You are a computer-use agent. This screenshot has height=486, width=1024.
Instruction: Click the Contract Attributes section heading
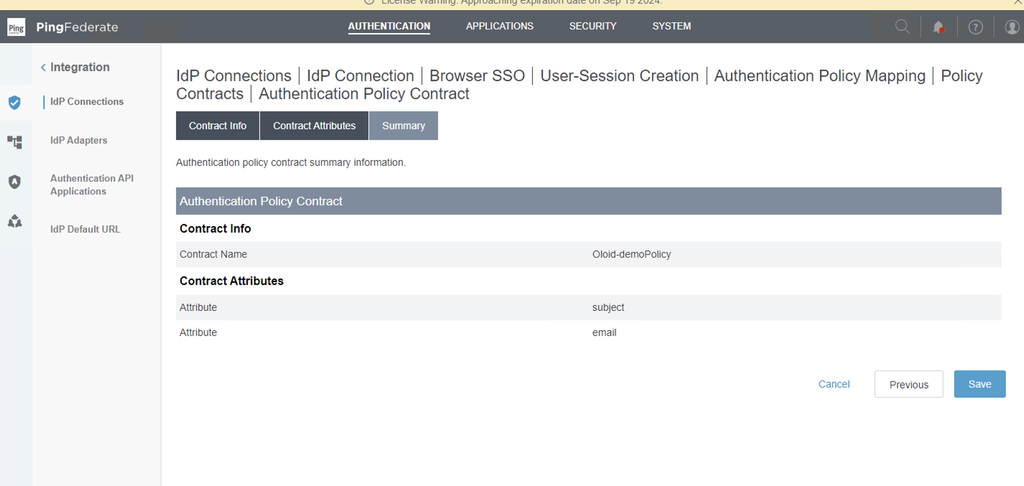tap(232, 281)
